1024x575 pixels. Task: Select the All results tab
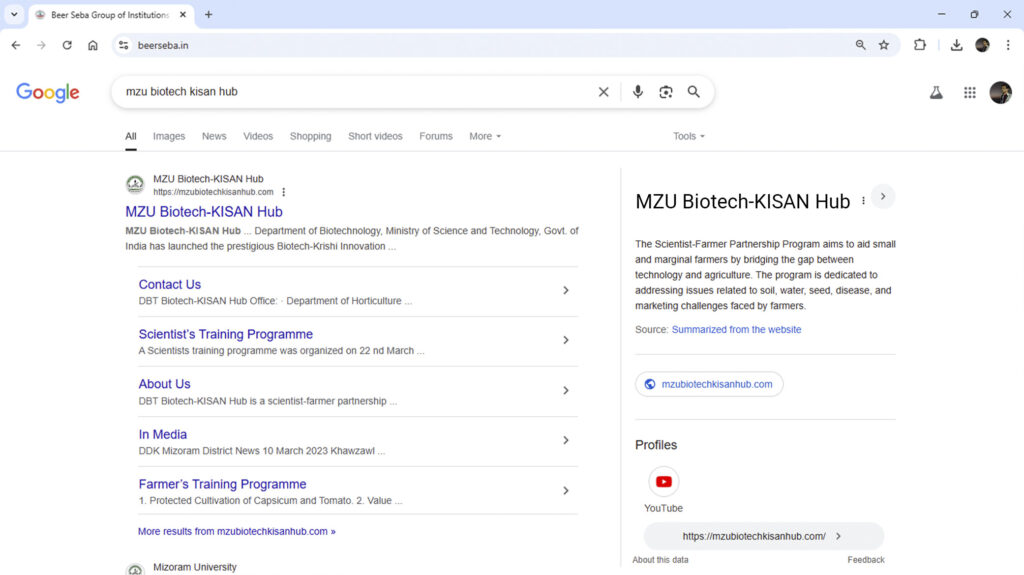(131, 136)
